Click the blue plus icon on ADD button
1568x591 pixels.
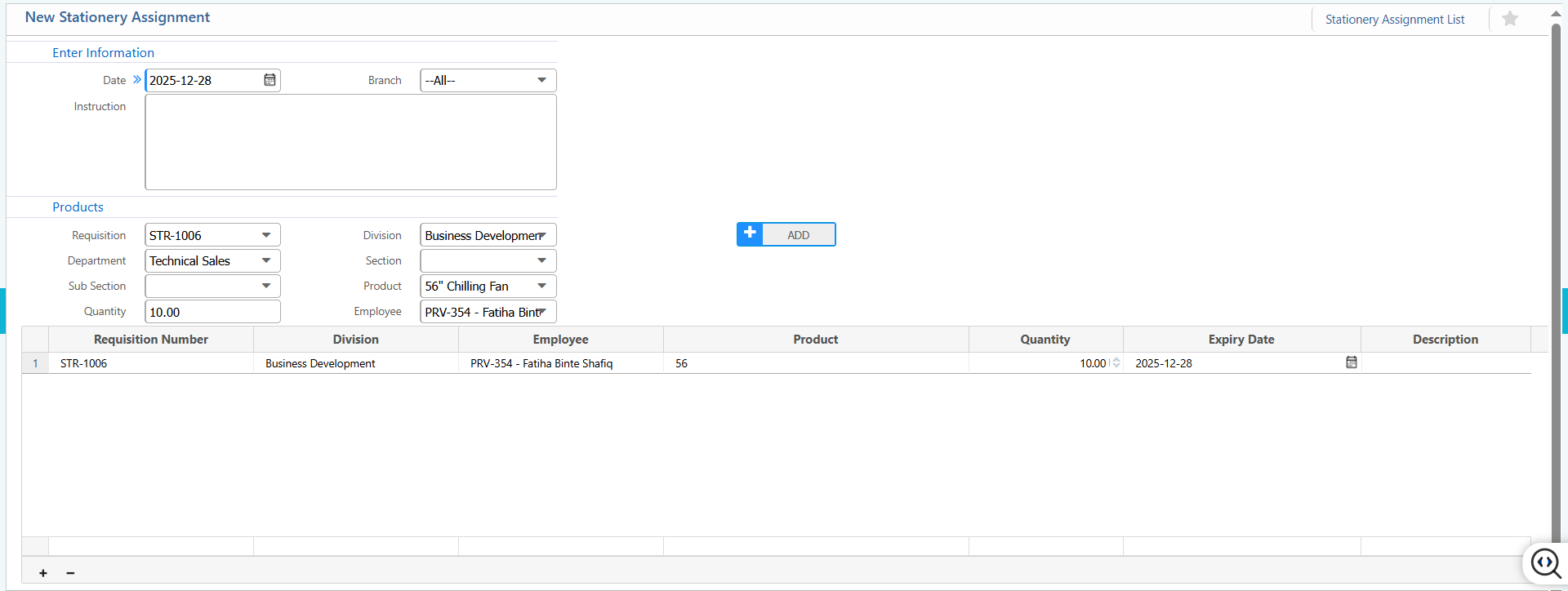[750, 233]
